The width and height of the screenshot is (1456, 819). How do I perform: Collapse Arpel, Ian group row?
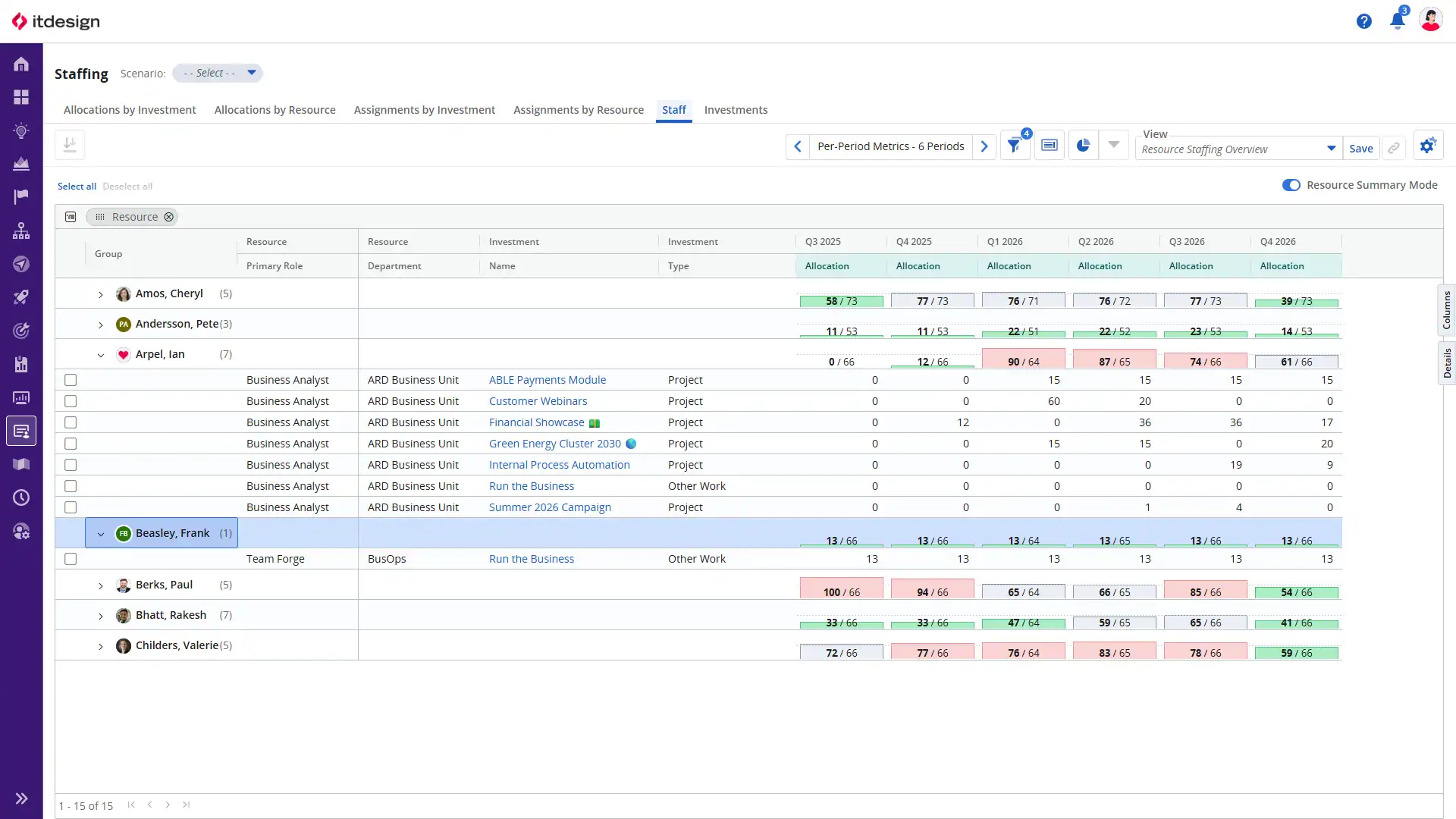tap(100, 355)
